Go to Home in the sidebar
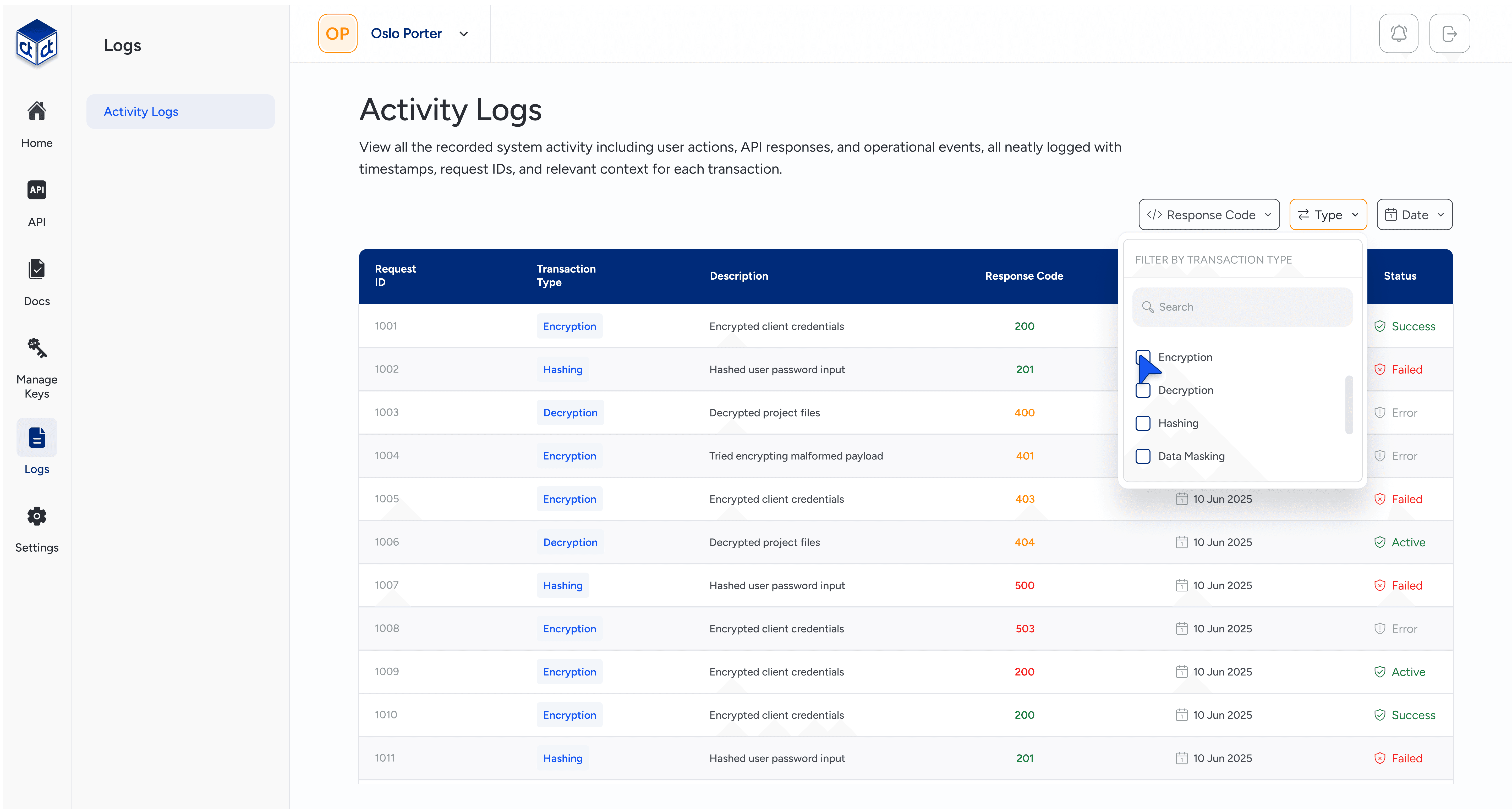The image size is (1512, 809). tap(36, 112)
